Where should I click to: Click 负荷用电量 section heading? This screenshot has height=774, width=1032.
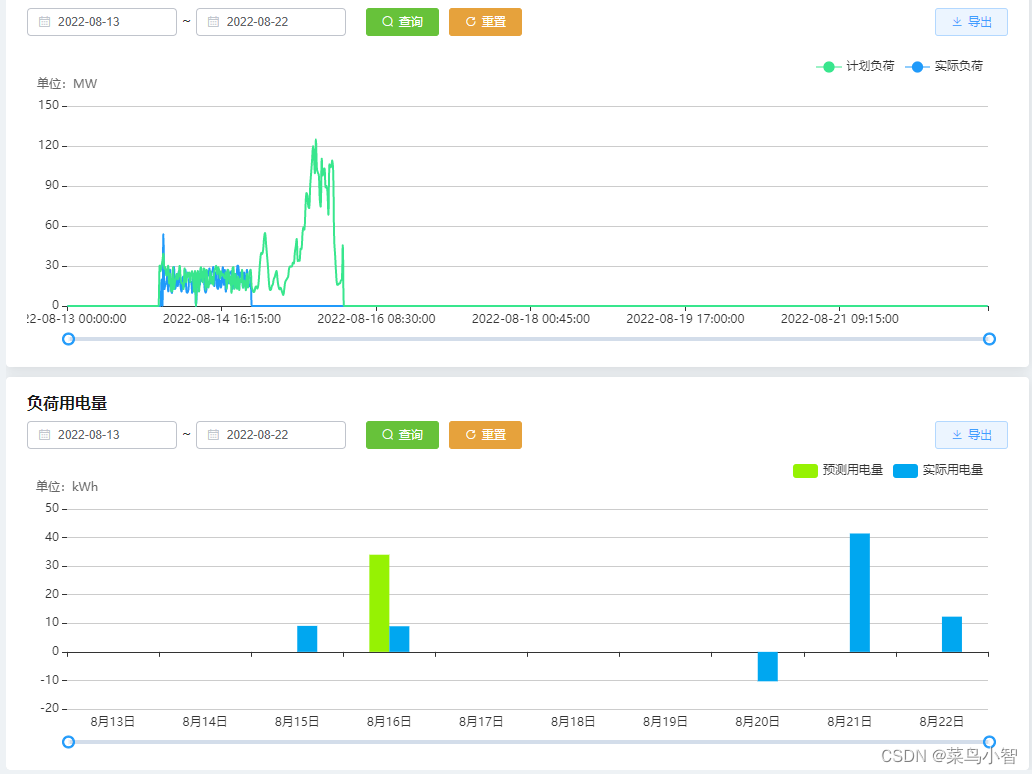pos(67,403)
